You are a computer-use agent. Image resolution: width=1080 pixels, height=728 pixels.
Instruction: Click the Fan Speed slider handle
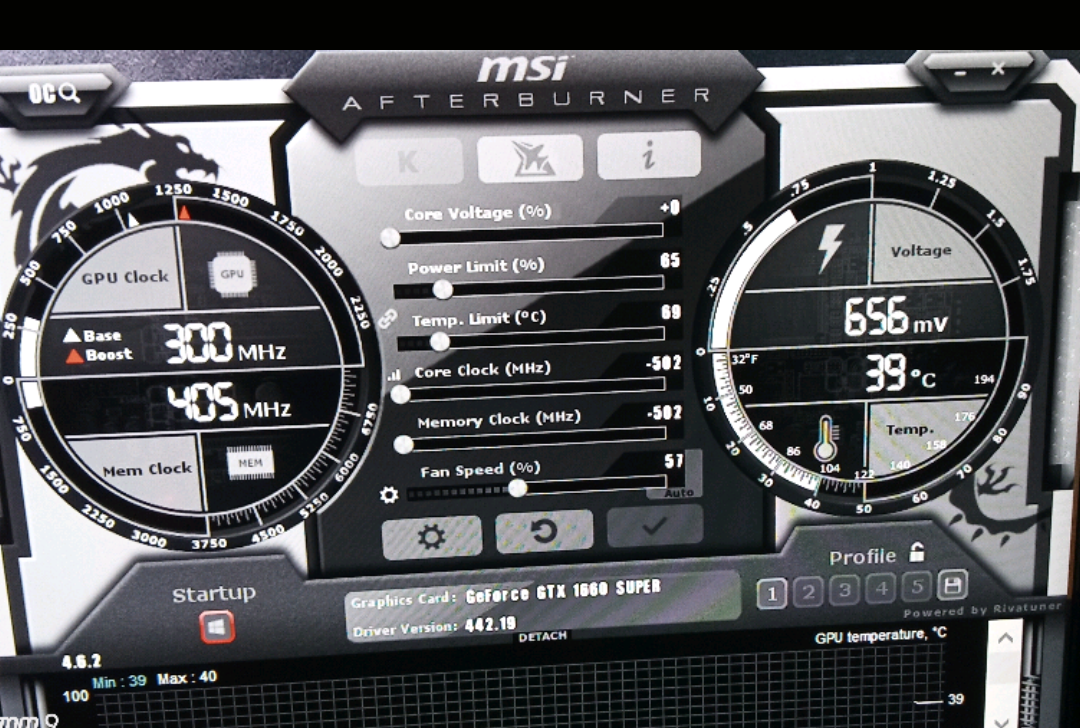tap(517, 488)
